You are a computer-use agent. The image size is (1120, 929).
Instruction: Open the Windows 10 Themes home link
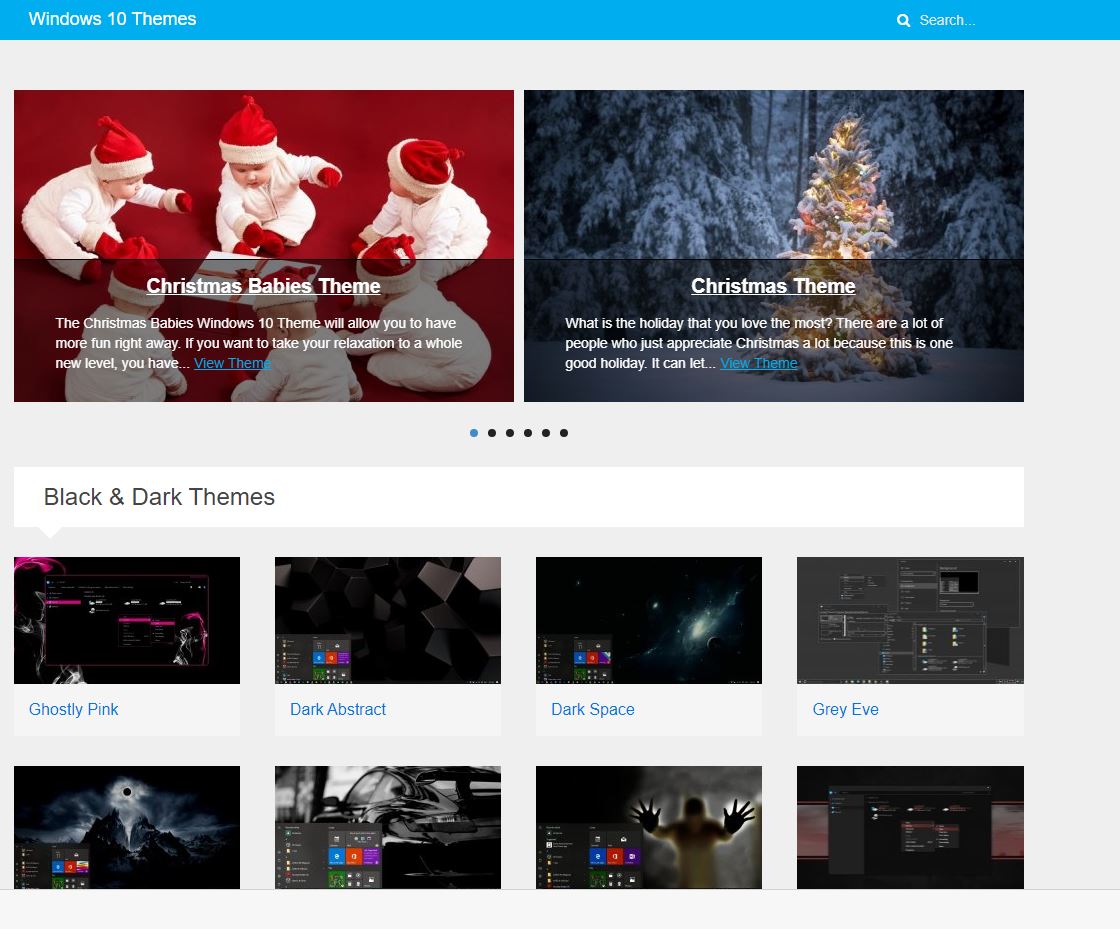point(112,19)
